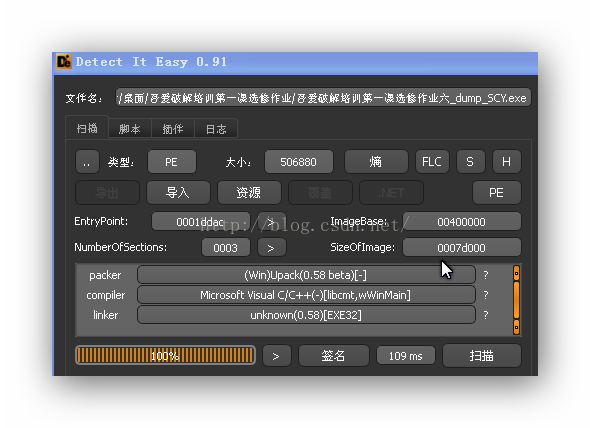The width and height of the screenshot is (590, 428).
Task: Click the PE type button
Action: coord(172,162)
